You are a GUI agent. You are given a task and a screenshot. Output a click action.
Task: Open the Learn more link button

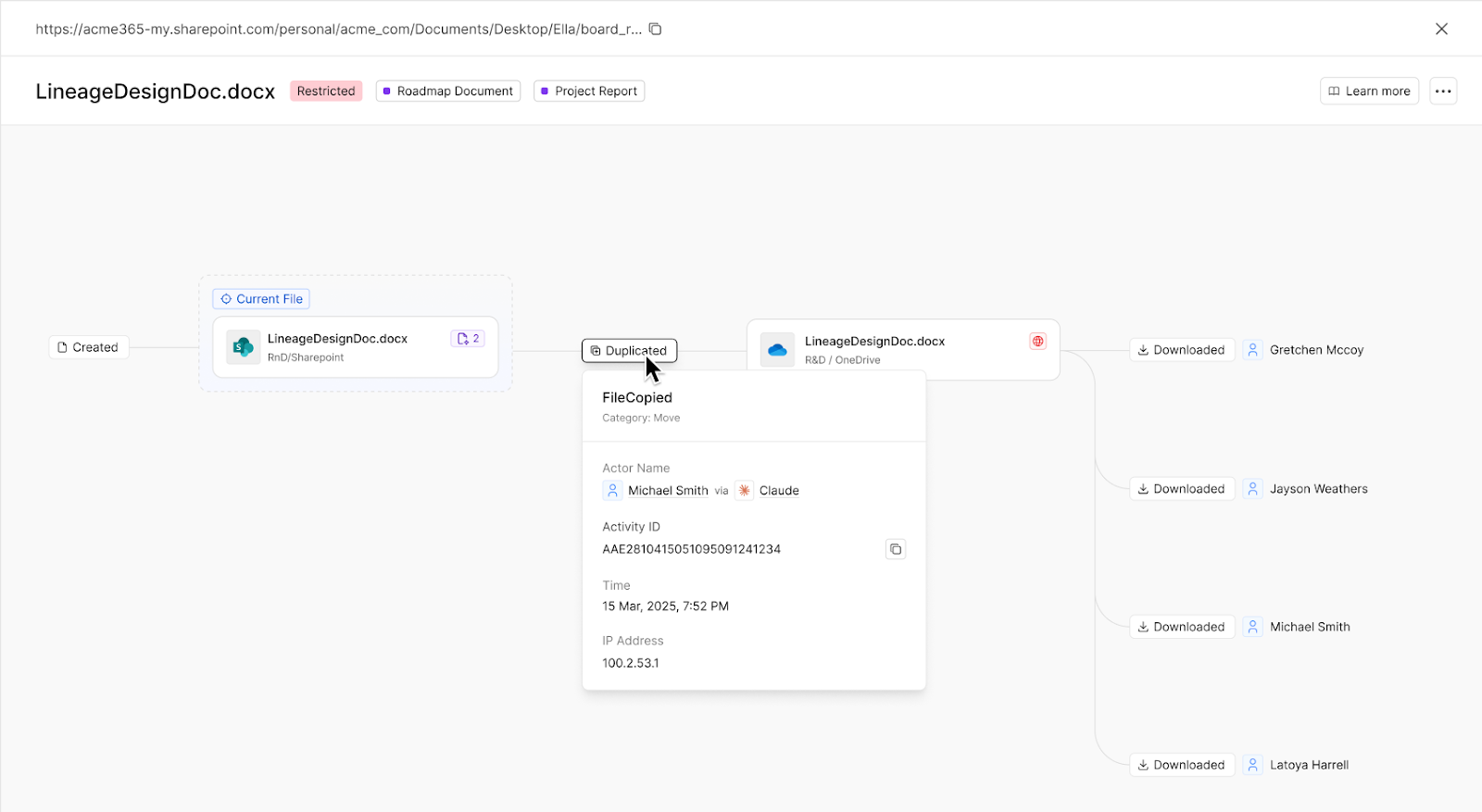1369,91
